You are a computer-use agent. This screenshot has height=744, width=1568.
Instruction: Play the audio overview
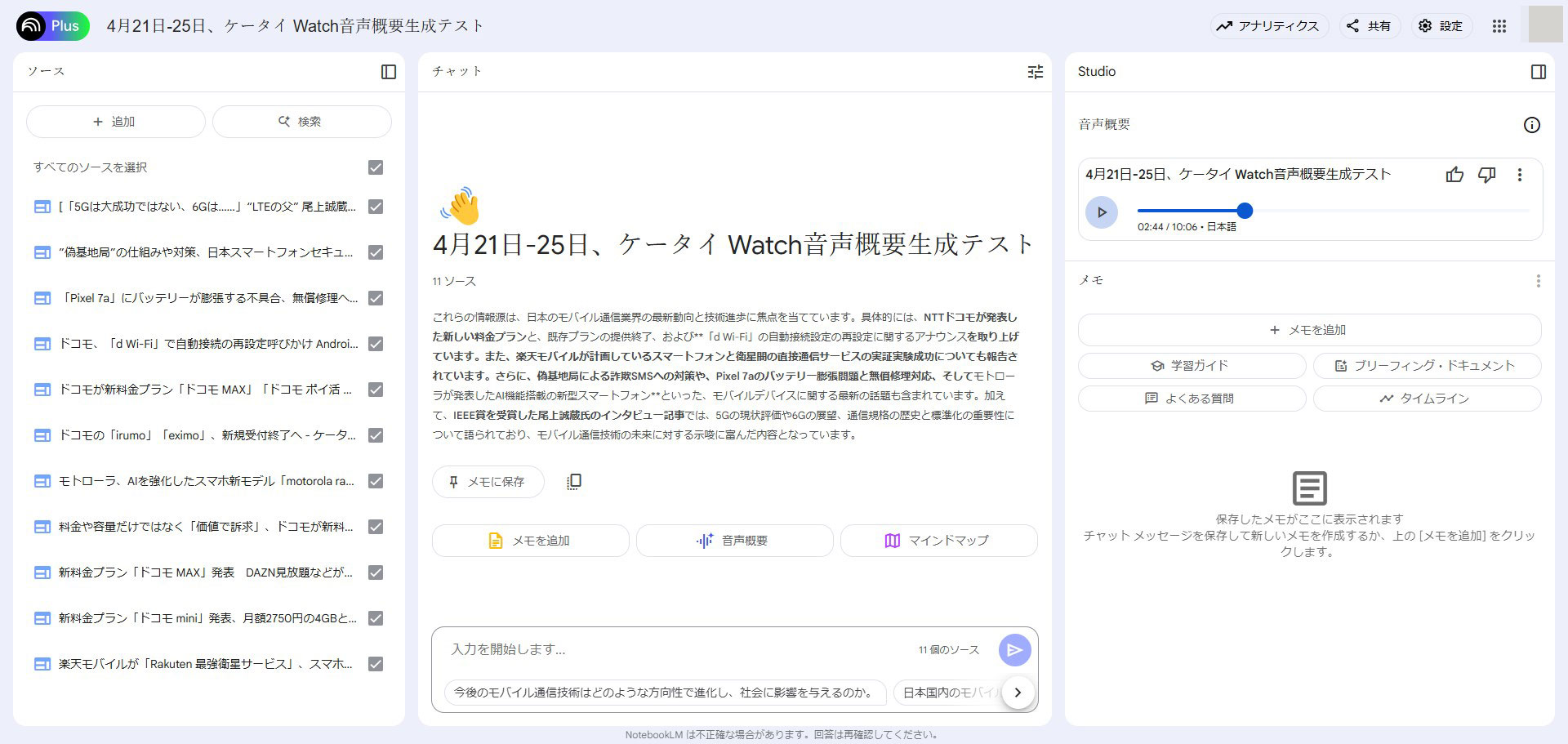(x=1102, y=212)
